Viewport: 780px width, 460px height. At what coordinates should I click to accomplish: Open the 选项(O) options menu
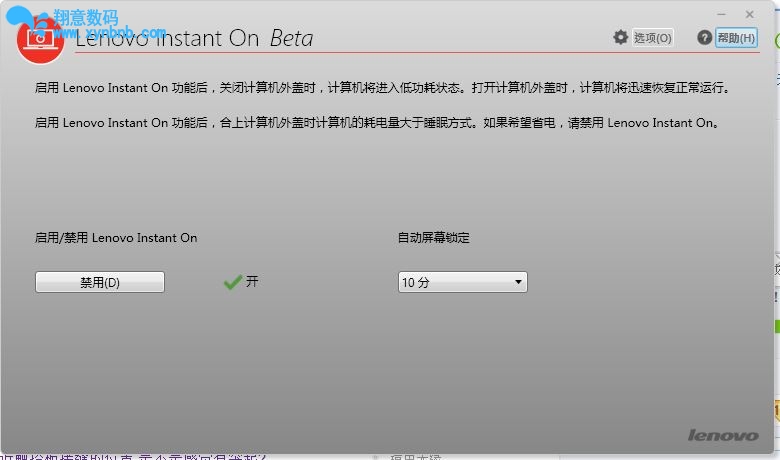pyautogui.click(x=653, y=38)
